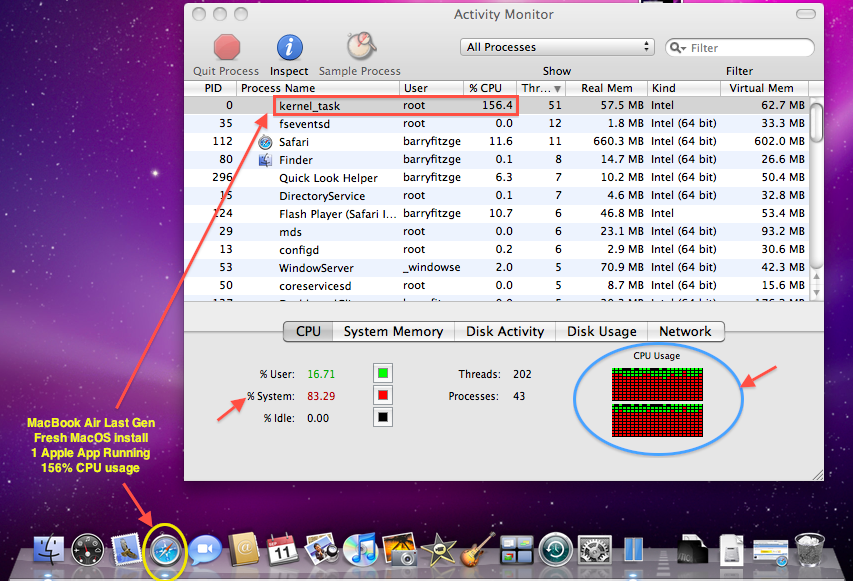
Task: Open Dashboard from the Dock
Action: click(x=88, y=550)
